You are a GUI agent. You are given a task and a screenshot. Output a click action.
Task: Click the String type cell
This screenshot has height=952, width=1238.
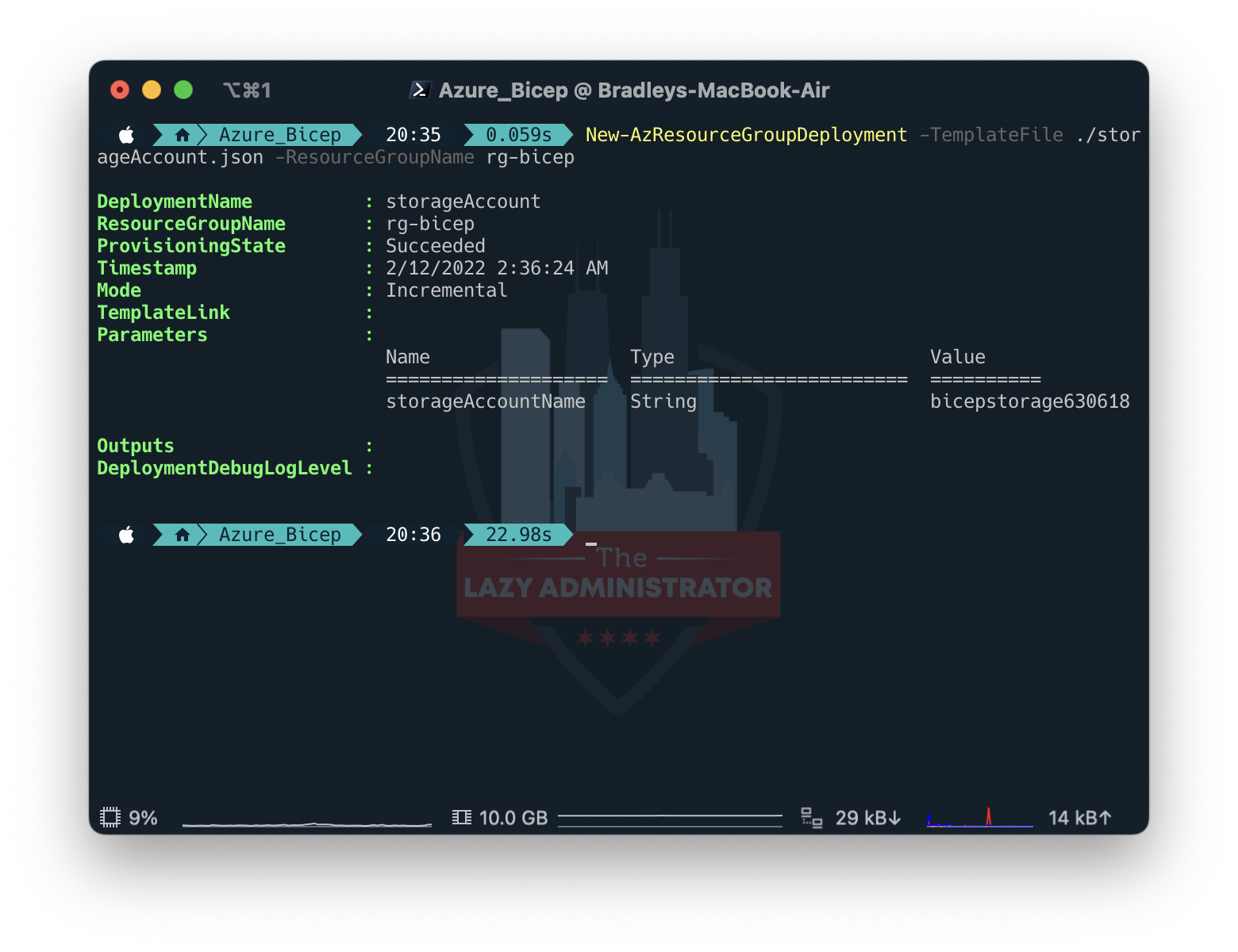pos(663,401)
